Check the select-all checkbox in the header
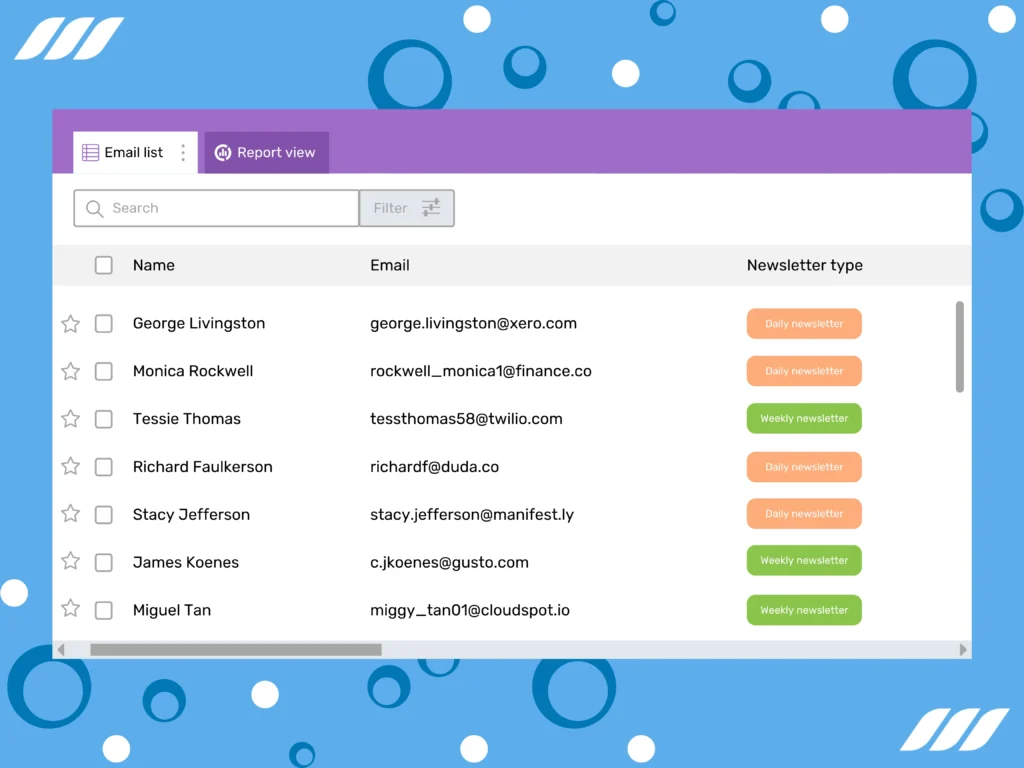 click(103, 265)
